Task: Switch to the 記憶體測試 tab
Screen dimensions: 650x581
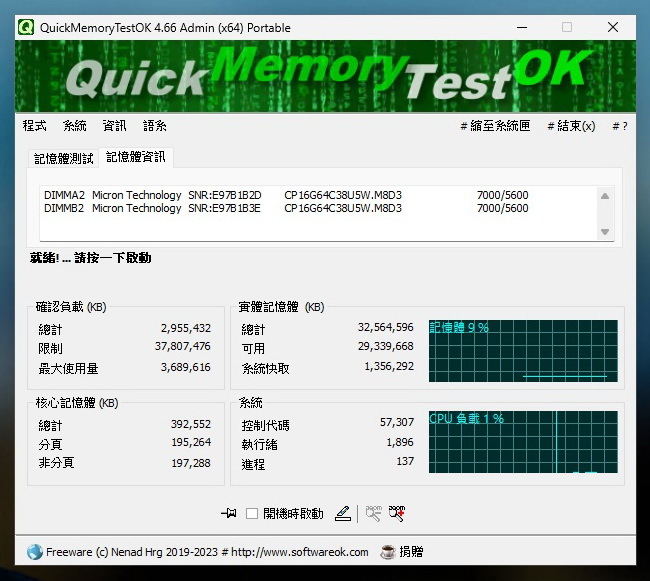Action: 63,158
